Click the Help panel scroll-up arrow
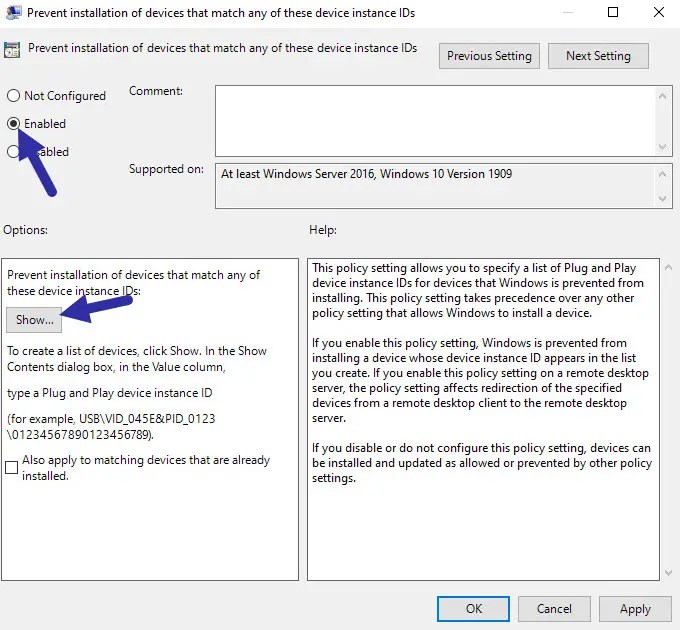680x630 pixels. [x=668, y=268]
